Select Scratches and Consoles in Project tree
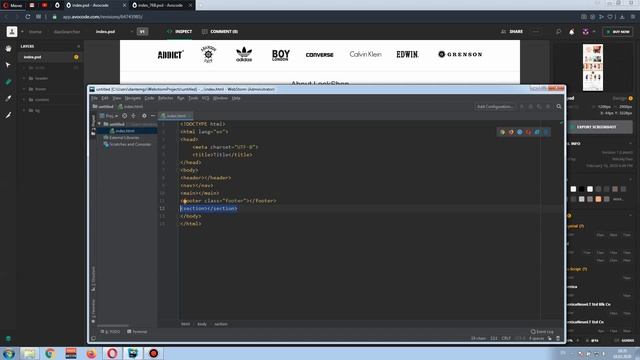This screenshot has height=360, width=640. click(x=127, y=144)
